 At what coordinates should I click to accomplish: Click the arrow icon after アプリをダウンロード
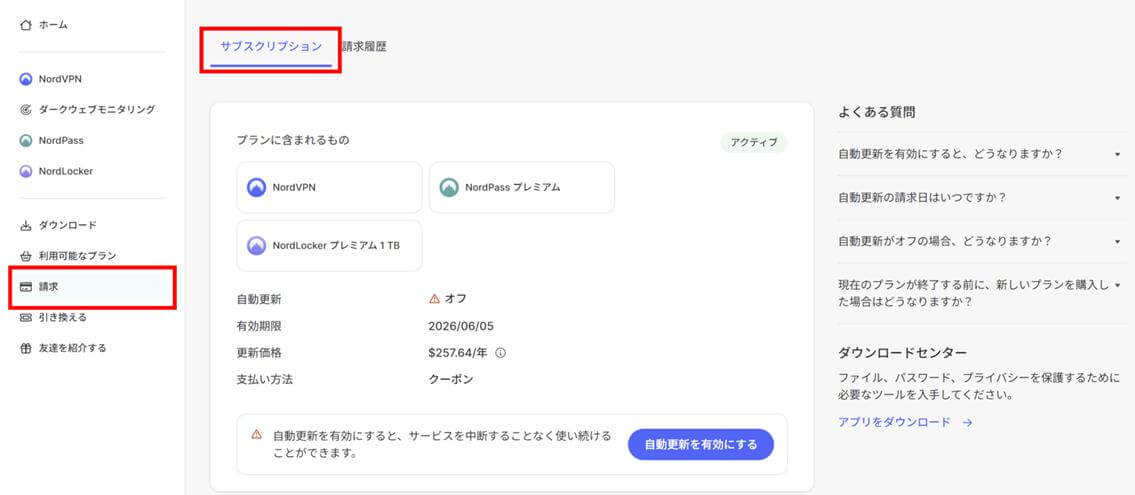[x=967, y=423]
